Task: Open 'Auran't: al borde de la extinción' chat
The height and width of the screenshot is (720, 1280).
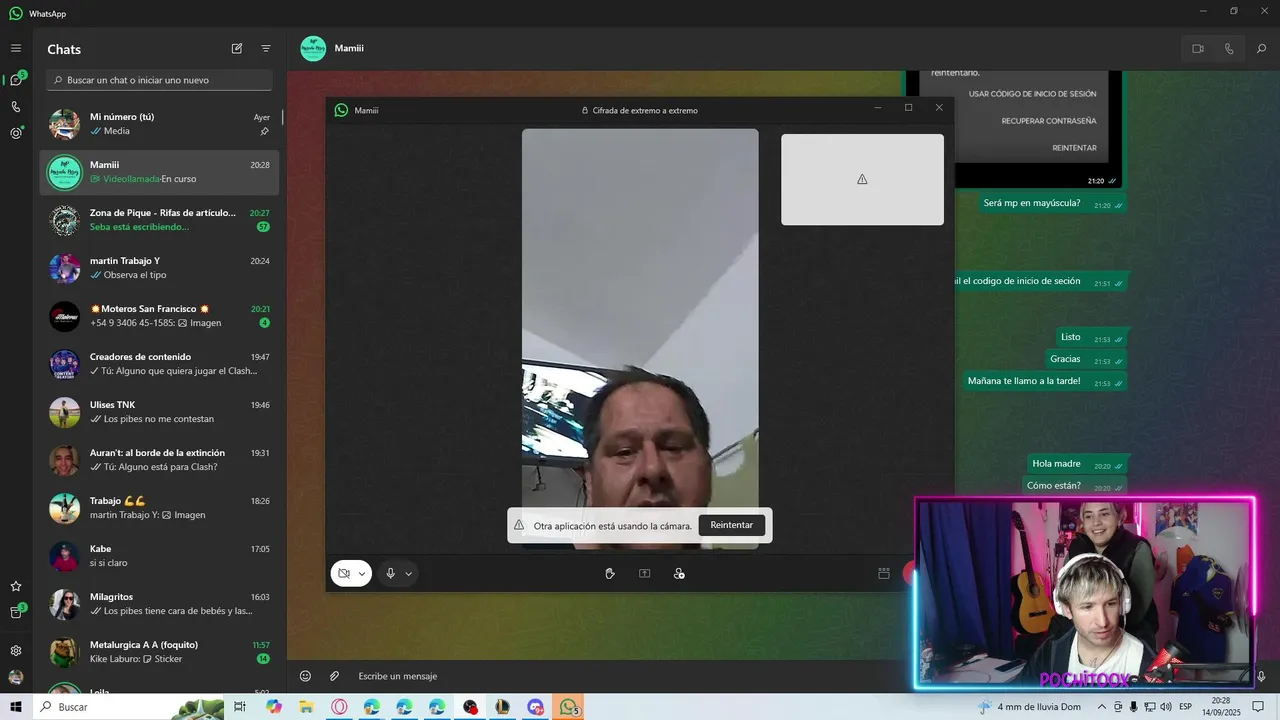Action: [159, 460]
